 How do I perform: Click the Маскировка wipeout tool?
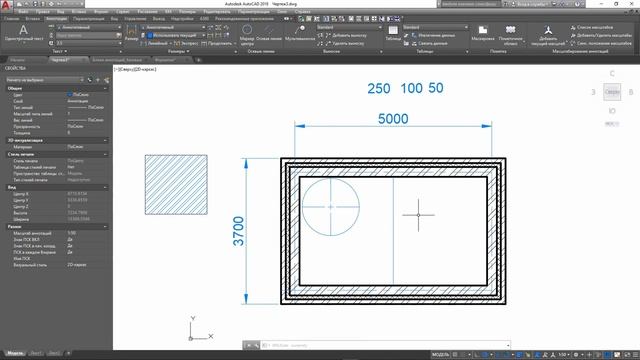tap(483, 33)
